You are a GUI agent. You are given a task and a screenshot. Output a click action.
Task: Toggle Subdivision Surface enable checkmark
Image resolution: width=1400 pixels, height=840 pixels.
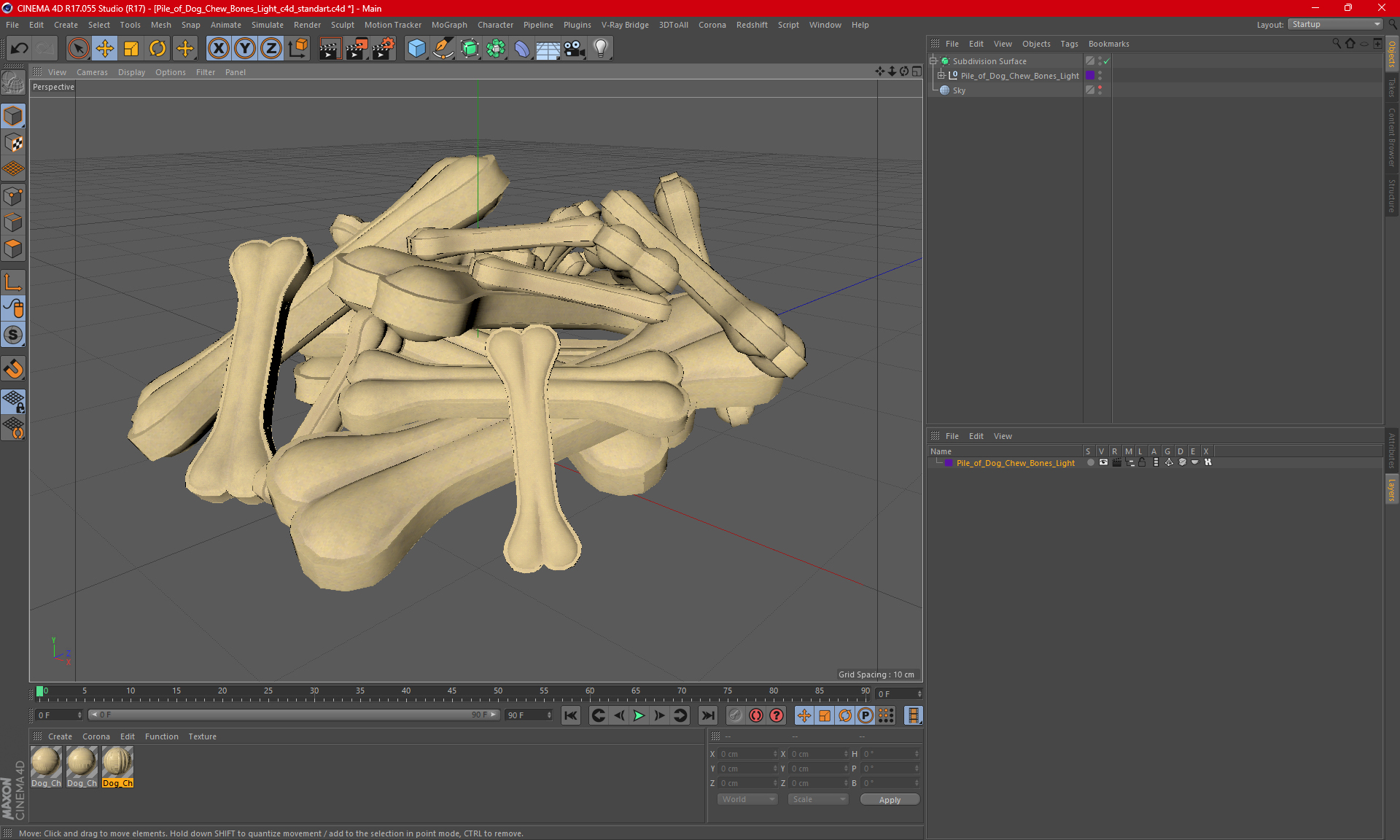[x=1106, y=61]
